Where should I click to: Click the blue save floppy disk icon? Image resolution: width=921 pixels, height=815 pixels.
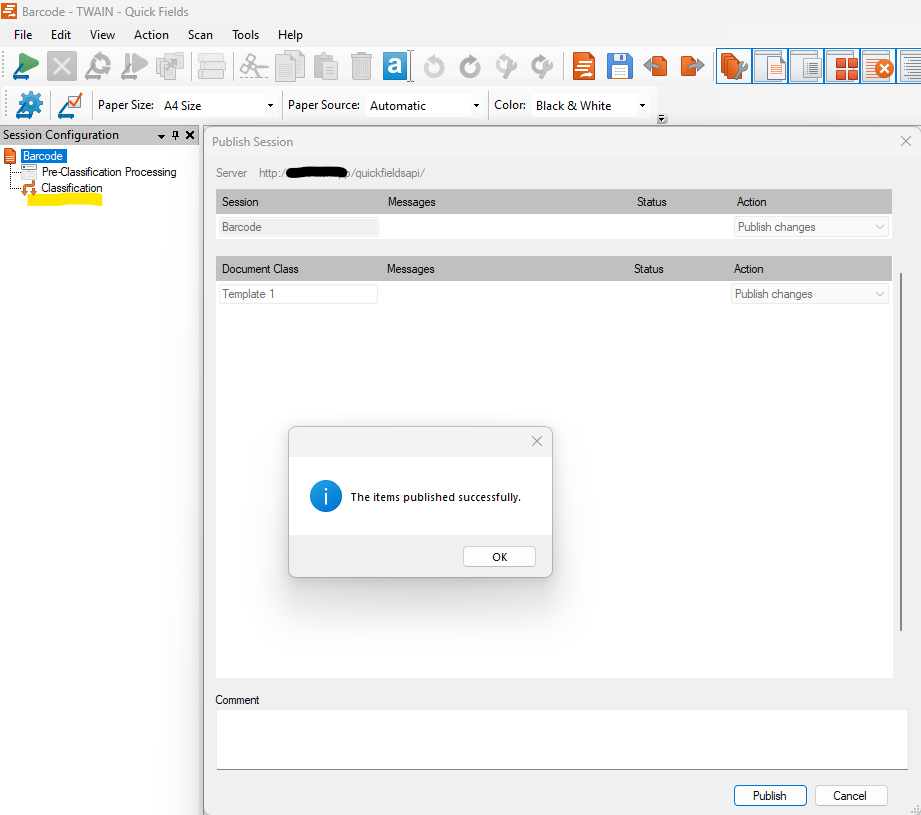click(x=619, y=67)
